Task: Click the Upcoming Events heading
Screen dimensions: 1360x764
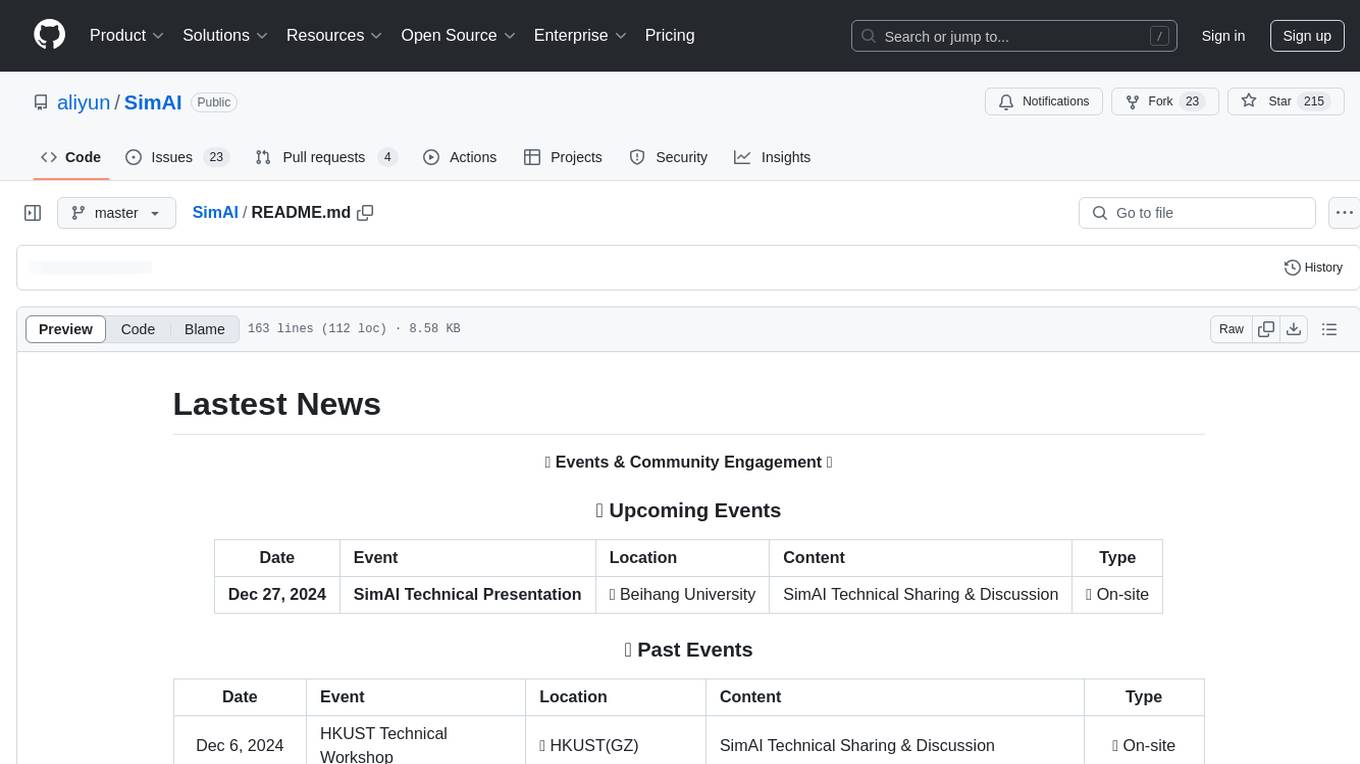Action: [x=688, y=510]
